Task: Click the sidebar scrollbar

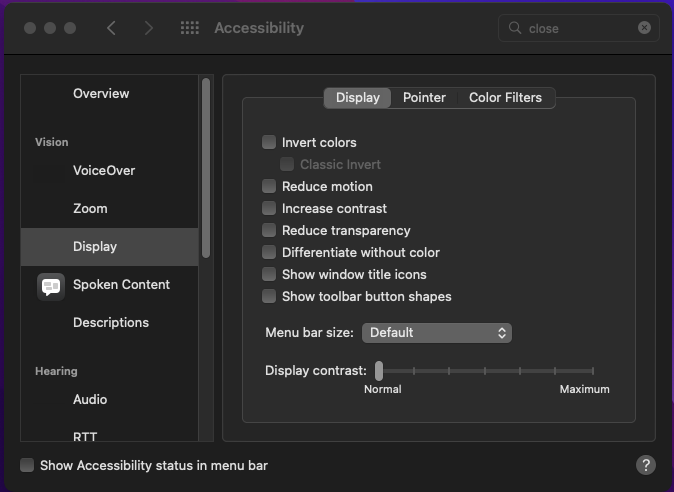Action: (206, 170)
